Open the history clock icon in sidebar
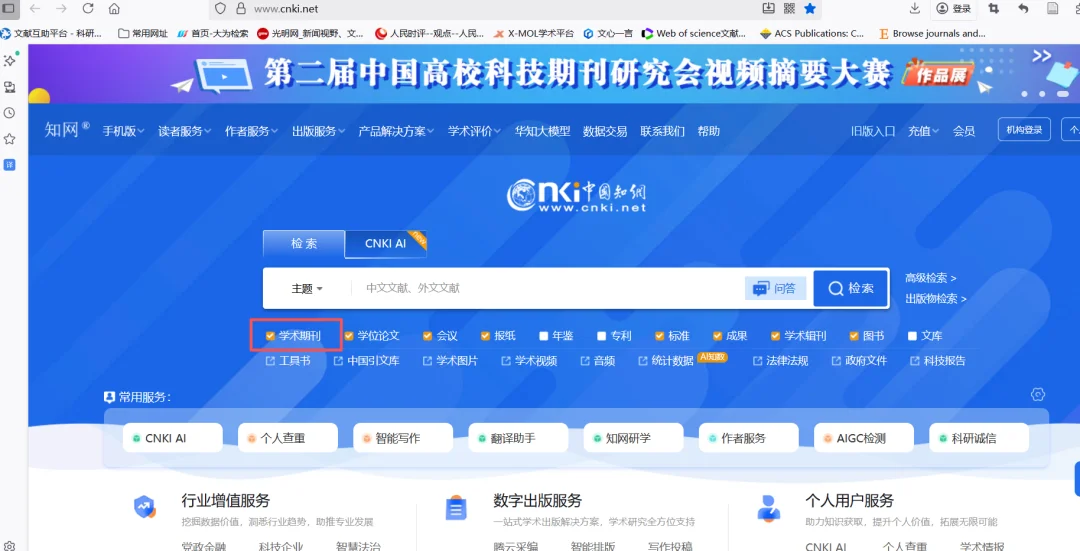The image size is (1080, 551). point(10,113)
